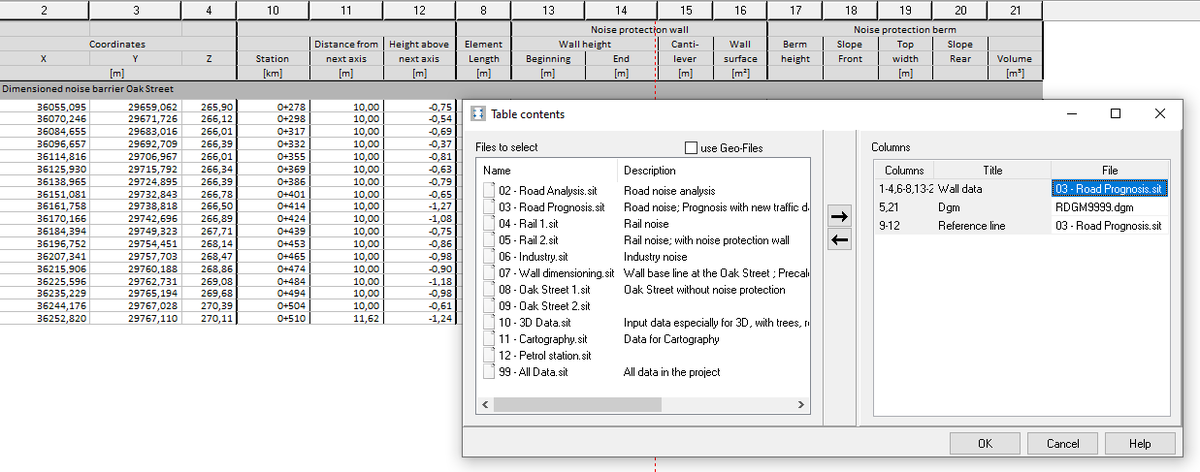Open Help for Table contents
This screenshot has width=1200, height=472.
pyautogui.click(x=1139, y=443)
